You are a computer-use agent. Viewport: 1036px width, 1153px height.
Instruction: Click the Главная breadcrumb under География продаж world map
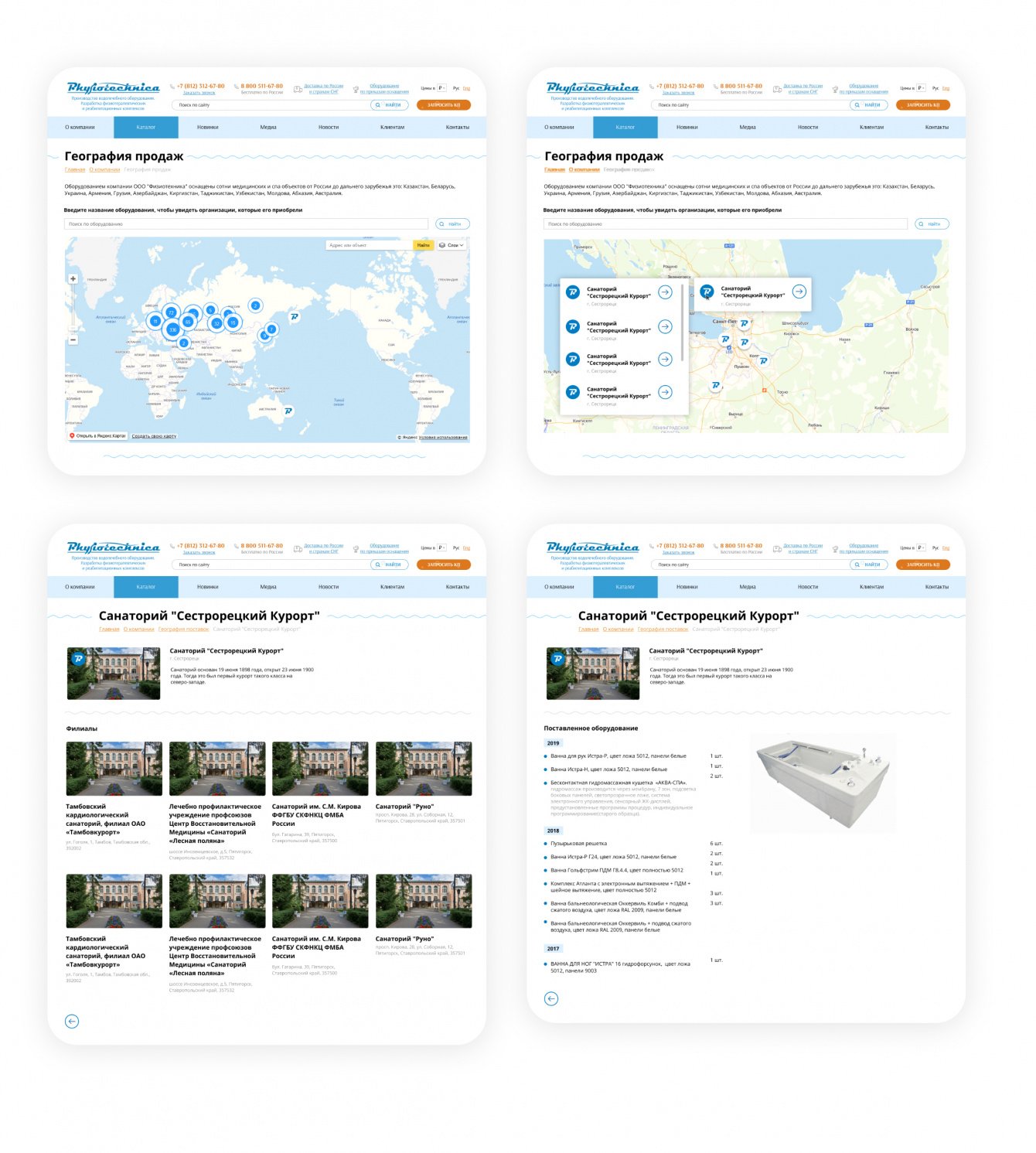(x=75, y=169)
